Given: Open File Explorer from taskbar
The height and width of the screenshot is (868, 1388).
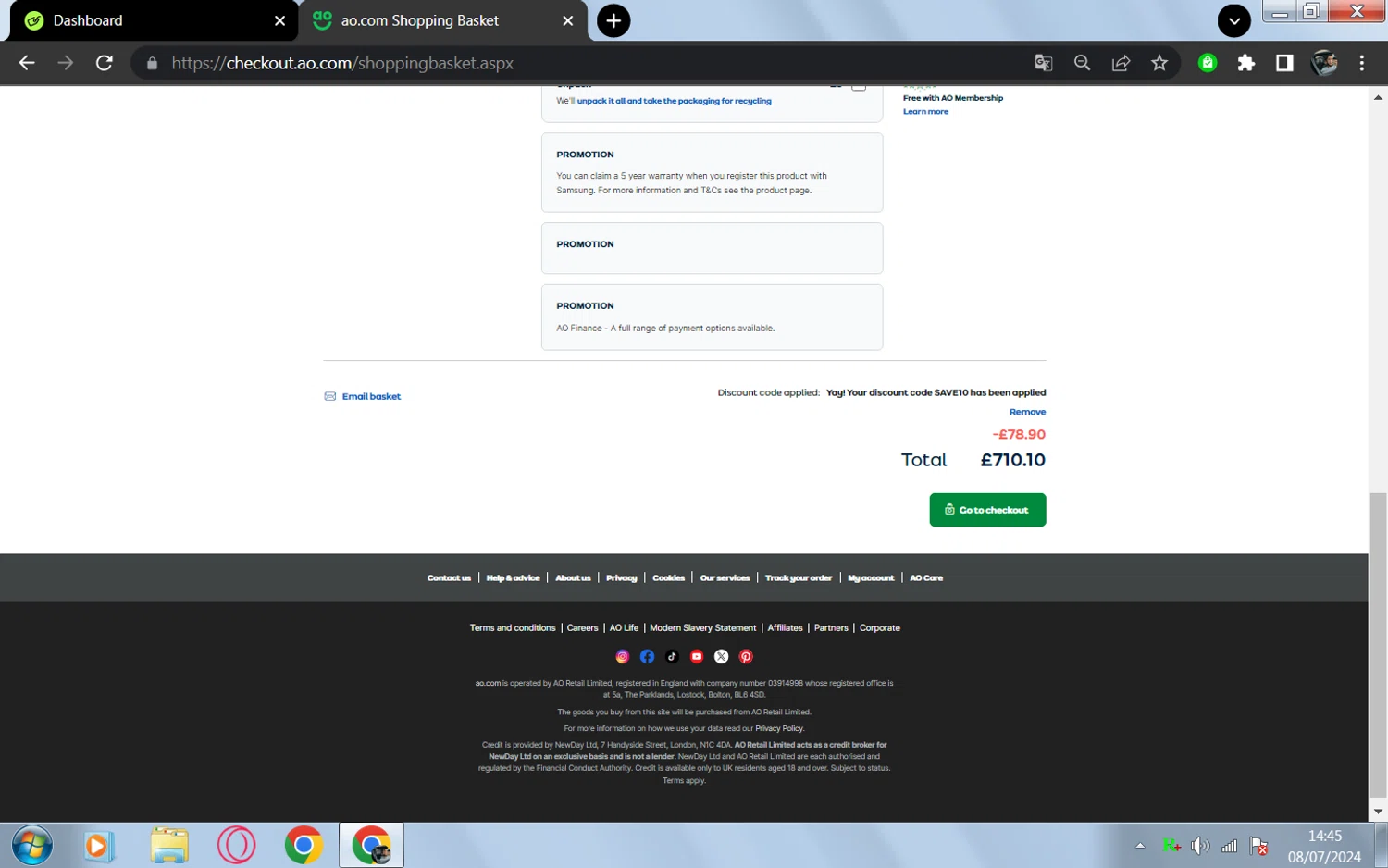Looking at the screenshot, I should point(169,846).
